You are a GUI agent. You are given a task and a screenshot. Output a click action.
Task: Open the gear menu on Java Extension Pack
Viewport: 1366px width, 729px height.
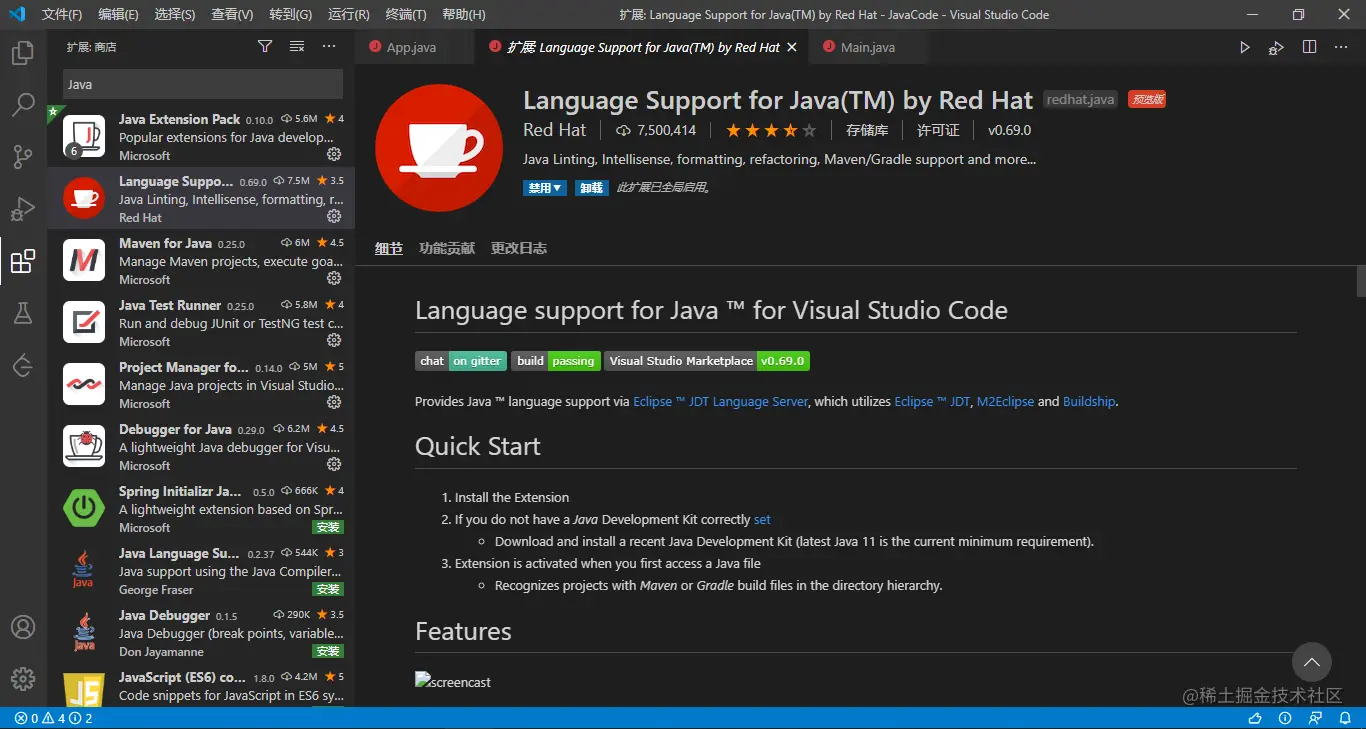(x=334, y=154)
